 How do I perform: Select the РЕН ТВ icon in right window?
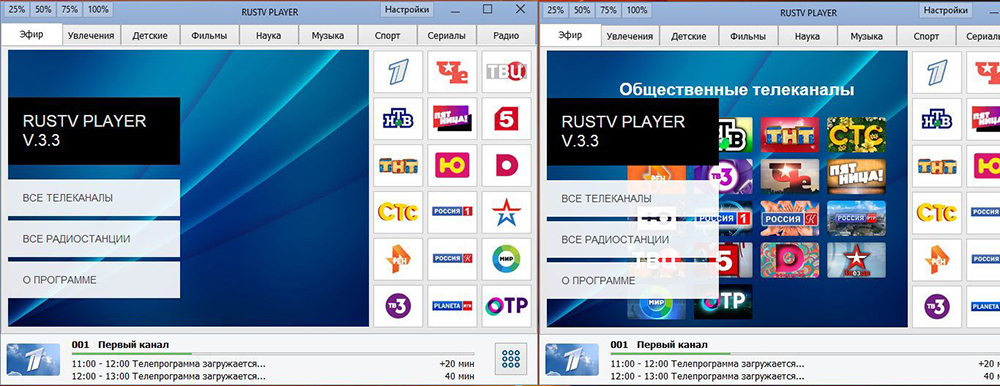pos(937,259)
